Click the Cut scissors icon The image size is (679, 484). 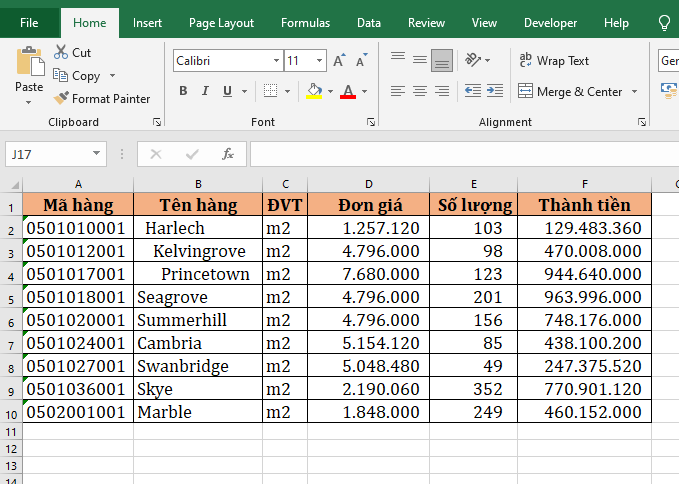point(61,52)
